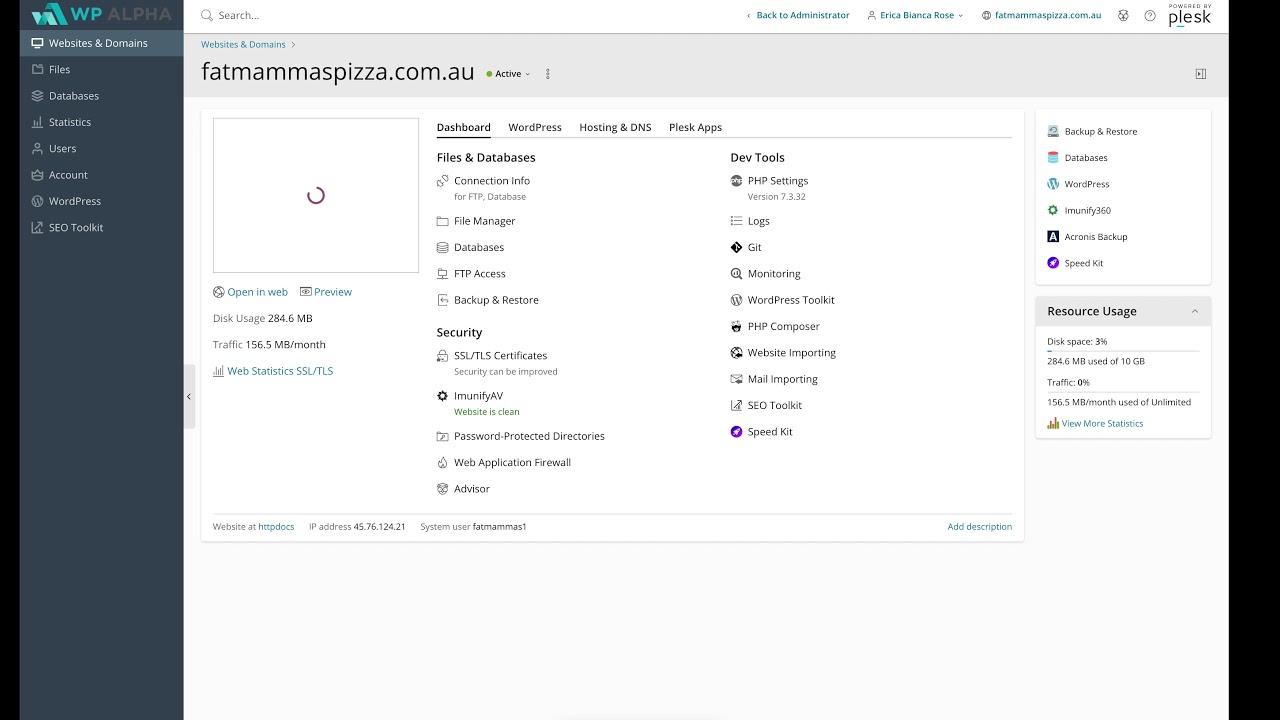Open the WordPress Toolkit icon
1280x720 pixels.
736,300
